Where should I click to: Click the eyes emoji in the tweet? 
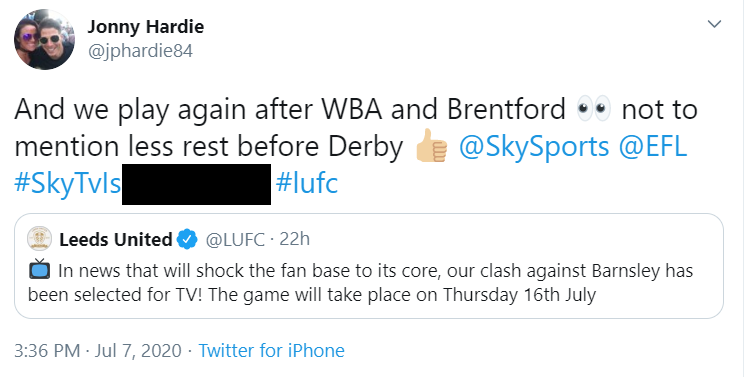(593, 109)
